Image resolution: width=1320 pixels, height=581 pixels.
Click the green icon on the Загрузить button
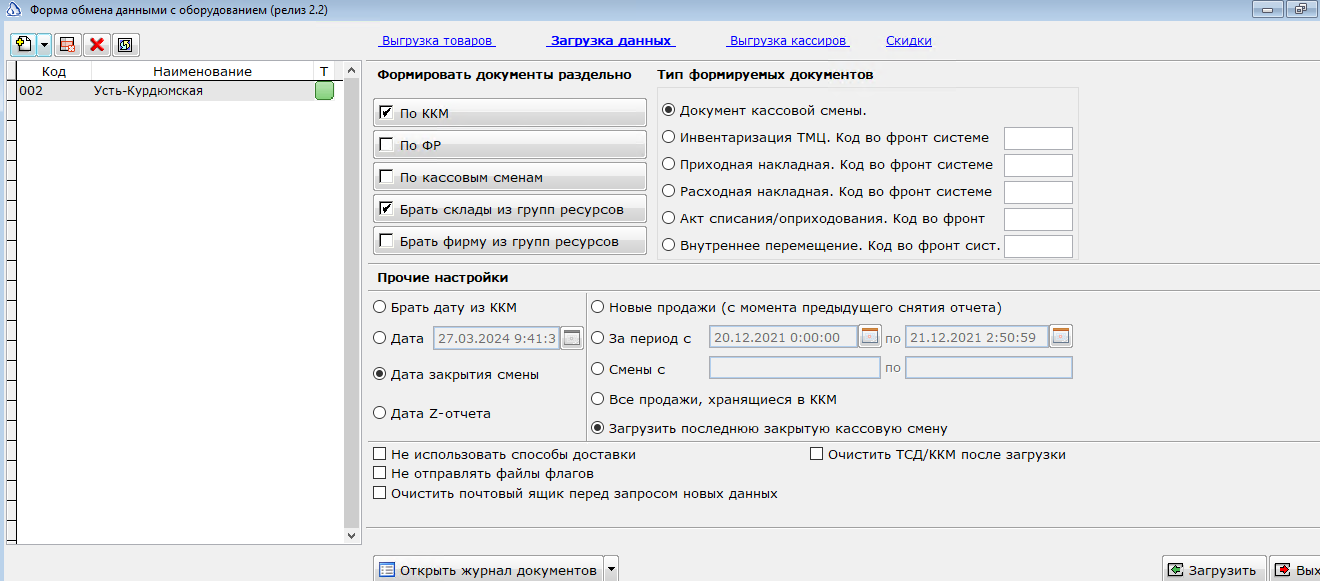click(1176, 570)
